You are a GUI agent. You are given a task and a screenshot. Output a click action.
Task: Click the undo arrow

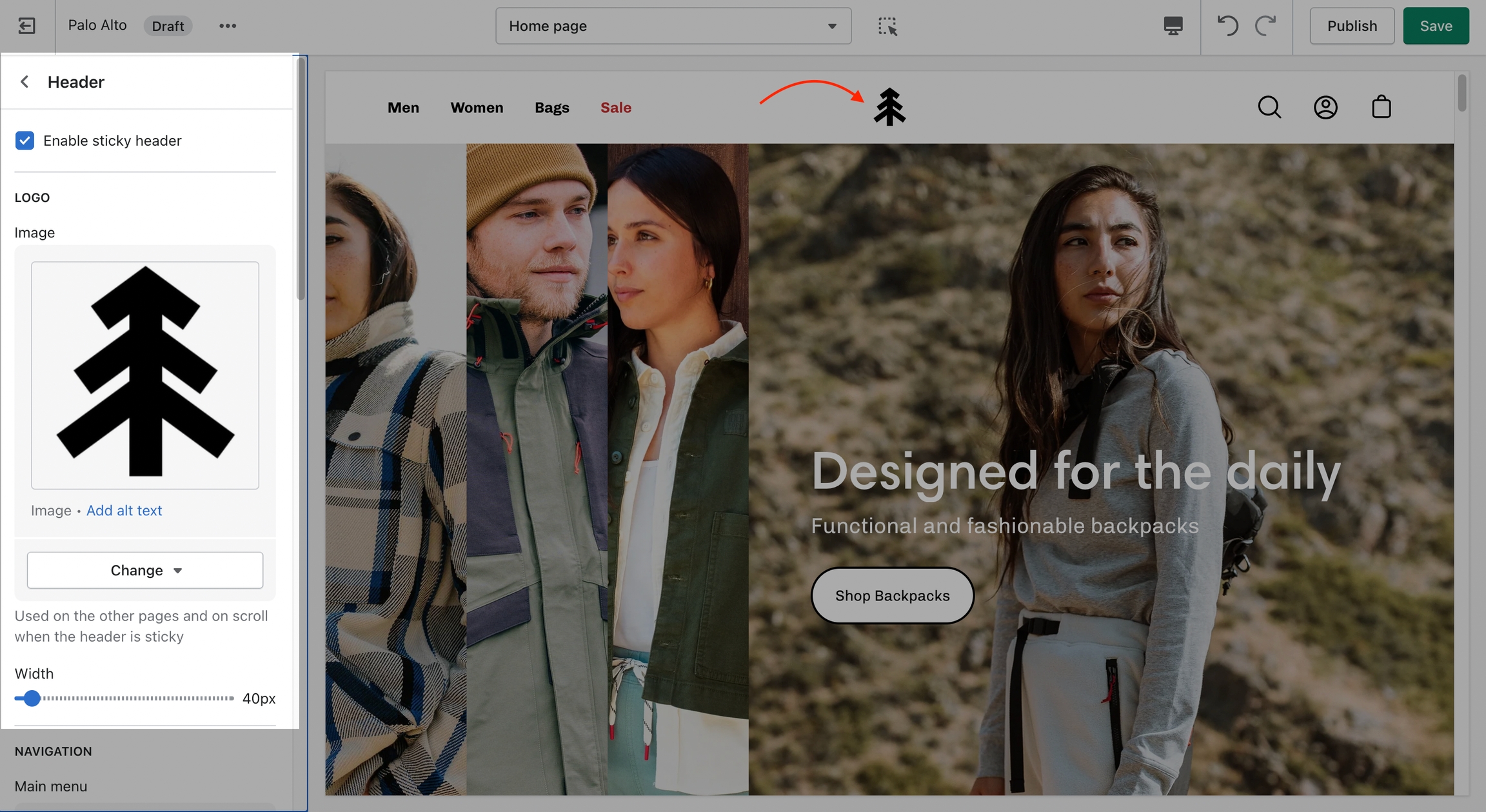click(1227, 26)
